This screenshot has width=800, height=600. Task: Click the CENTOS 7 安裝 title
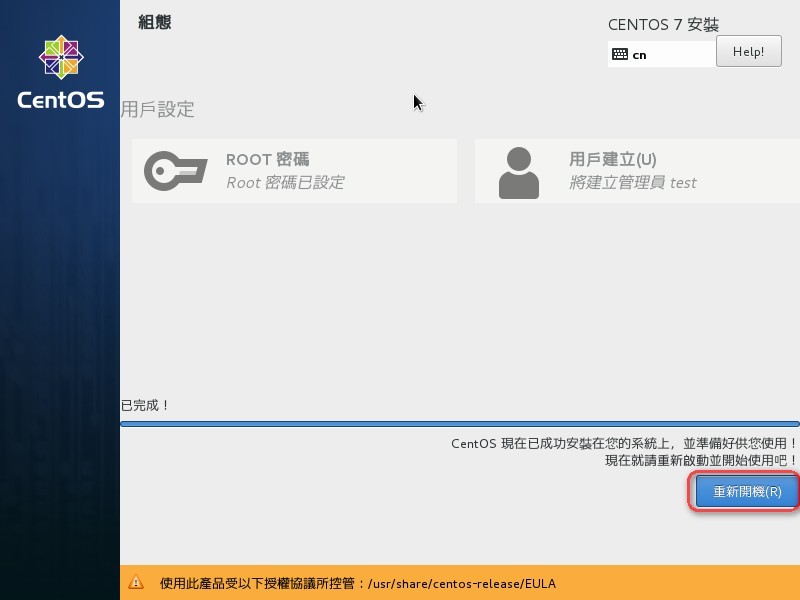tap(663, 24)
